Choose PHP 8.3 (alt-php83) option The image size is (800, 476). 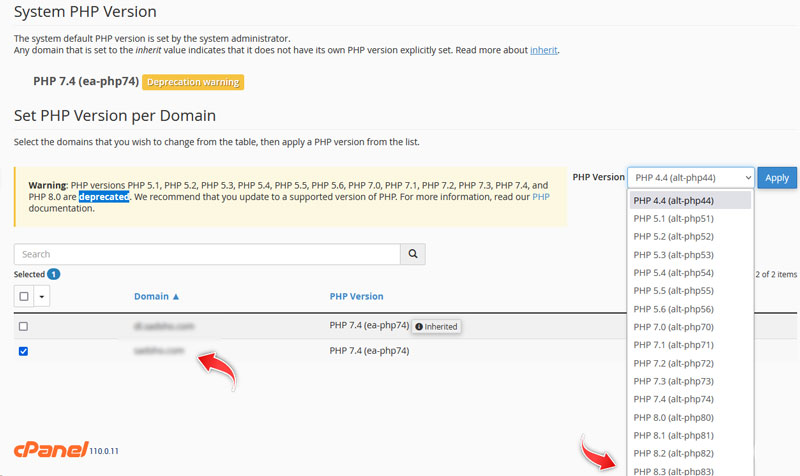pos(690,470)
